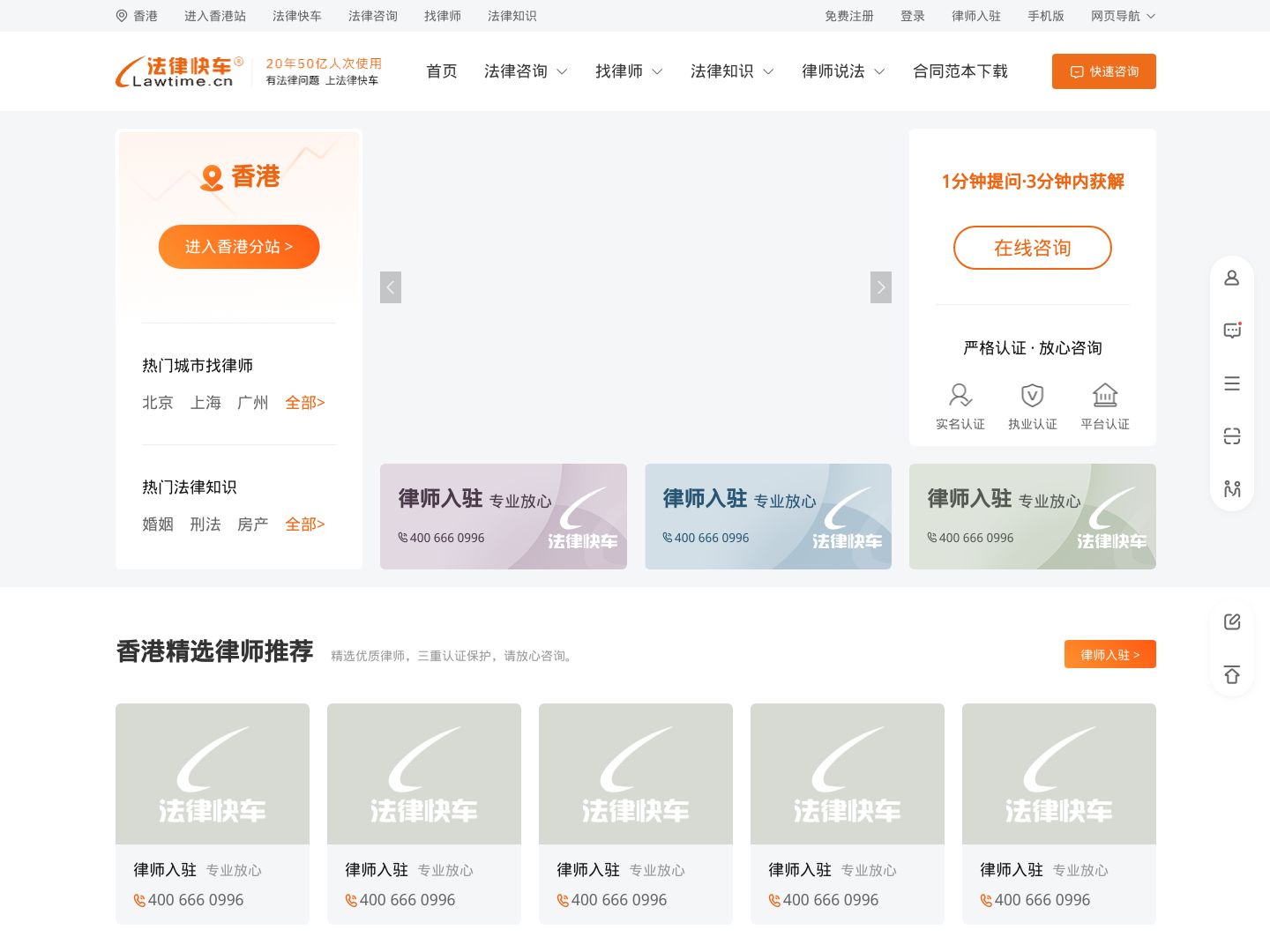Click the 快速咨询 orange button
Screen dimensions: 1270x952
point(1104,71)
